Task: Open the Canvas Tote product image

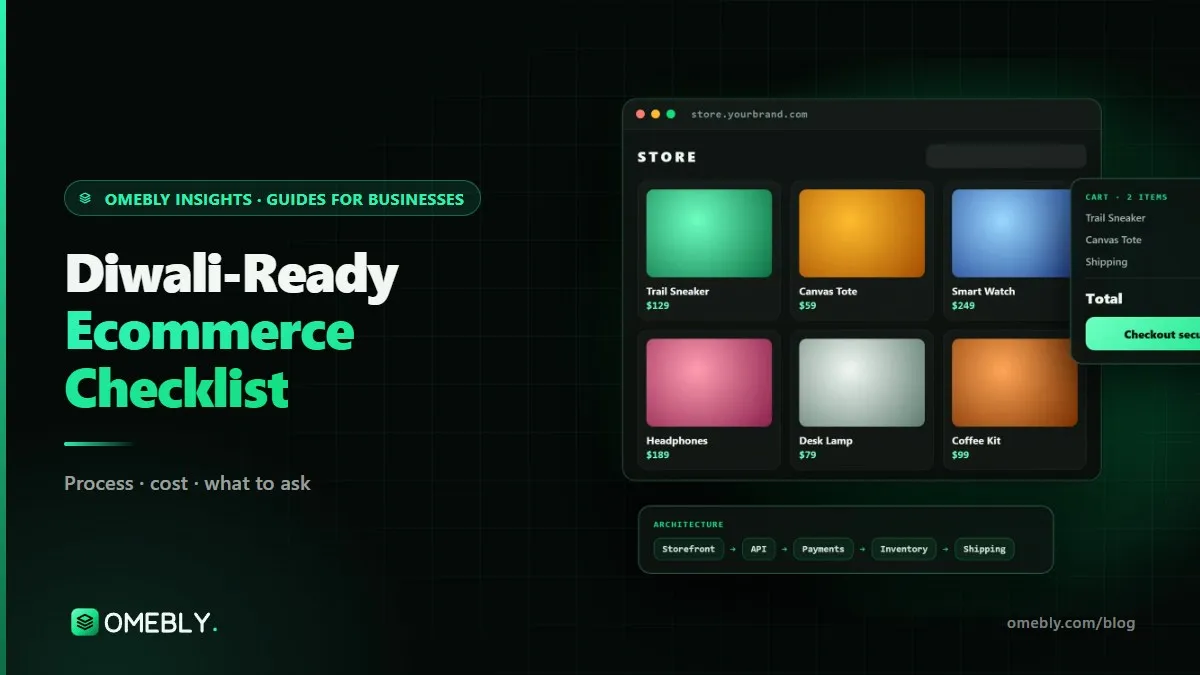Action: point(862,233)
